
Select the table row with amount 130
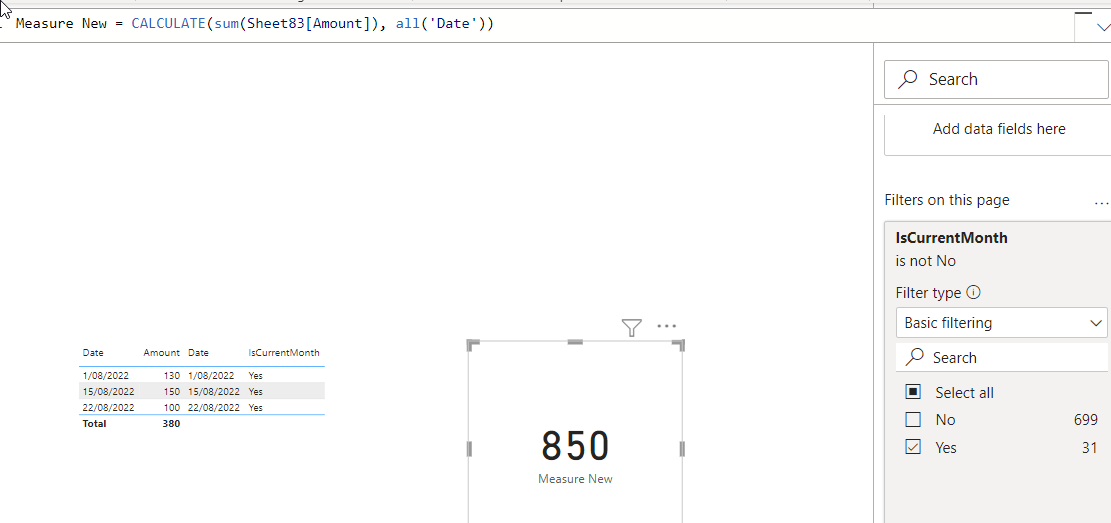202,376
